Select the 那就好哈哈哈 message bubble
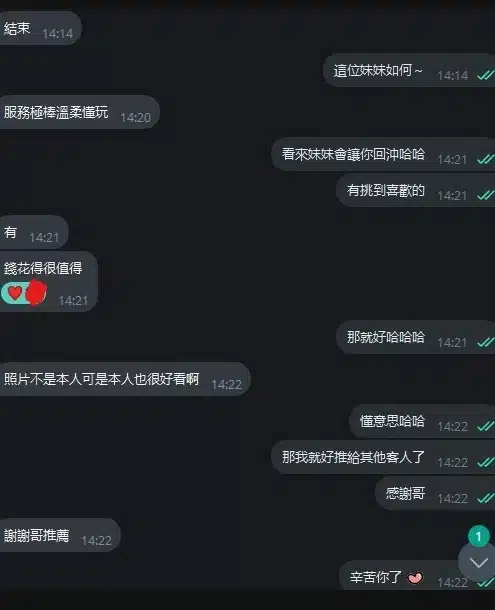 (x=416, y=337)
